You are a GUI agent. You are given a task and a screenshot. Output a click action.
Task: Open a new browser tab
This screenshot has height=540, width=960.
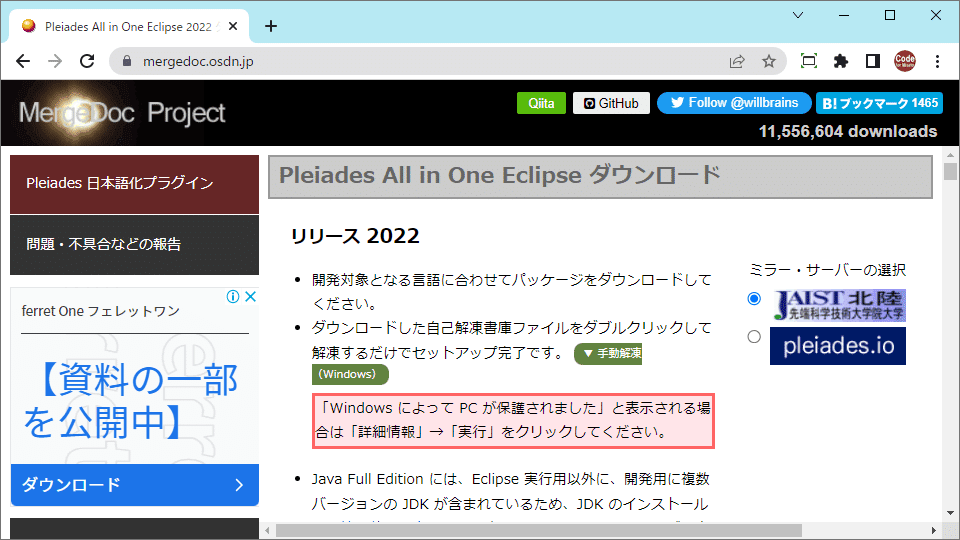[271, 26]
